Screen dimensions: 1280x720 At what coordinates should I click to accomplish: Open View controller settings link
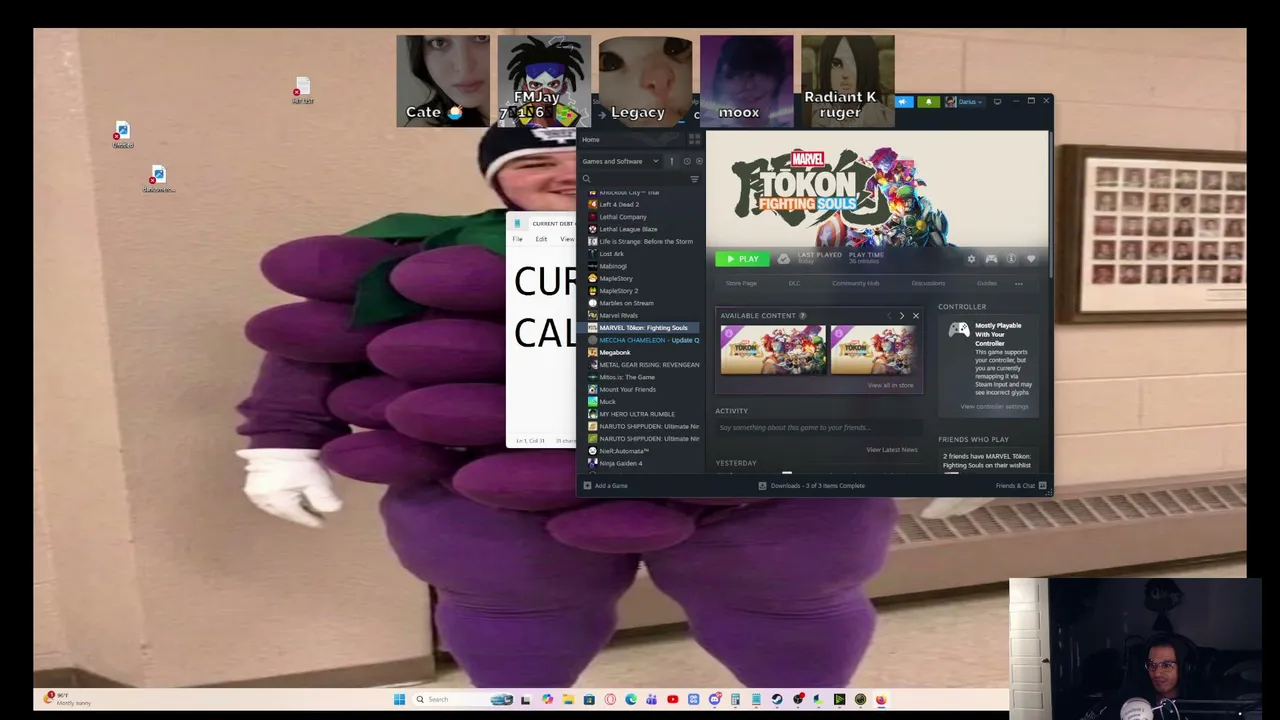pos(994,406)
